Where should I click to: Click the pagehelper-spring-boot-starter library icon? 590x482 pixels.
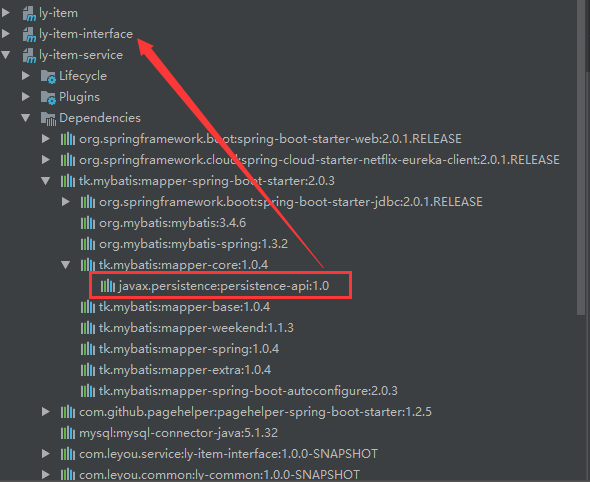coord(68,412)
